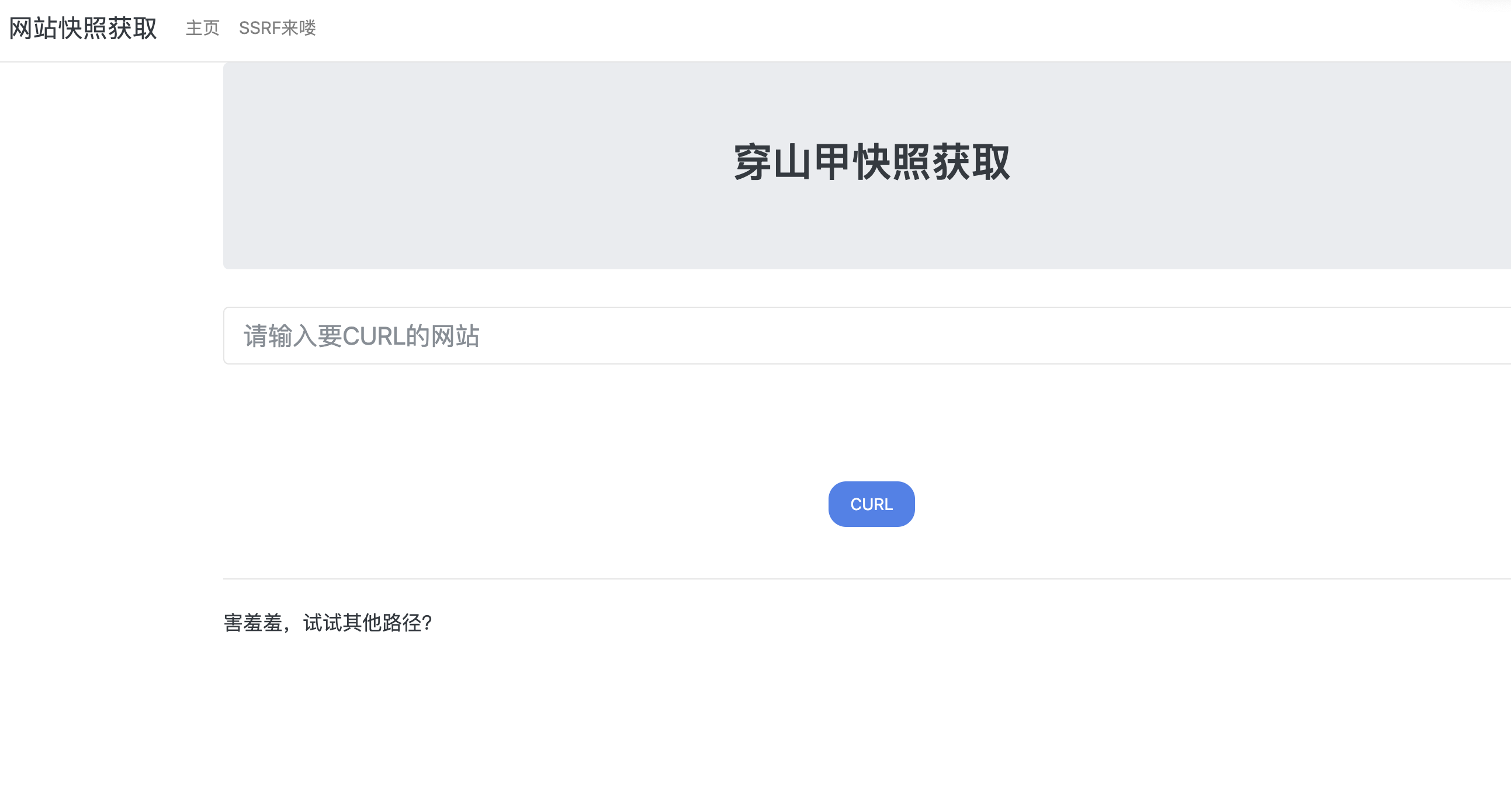Click the word 快照获取 in the banner title
This screenshot has height=812, width=1511.
(931, 162)
